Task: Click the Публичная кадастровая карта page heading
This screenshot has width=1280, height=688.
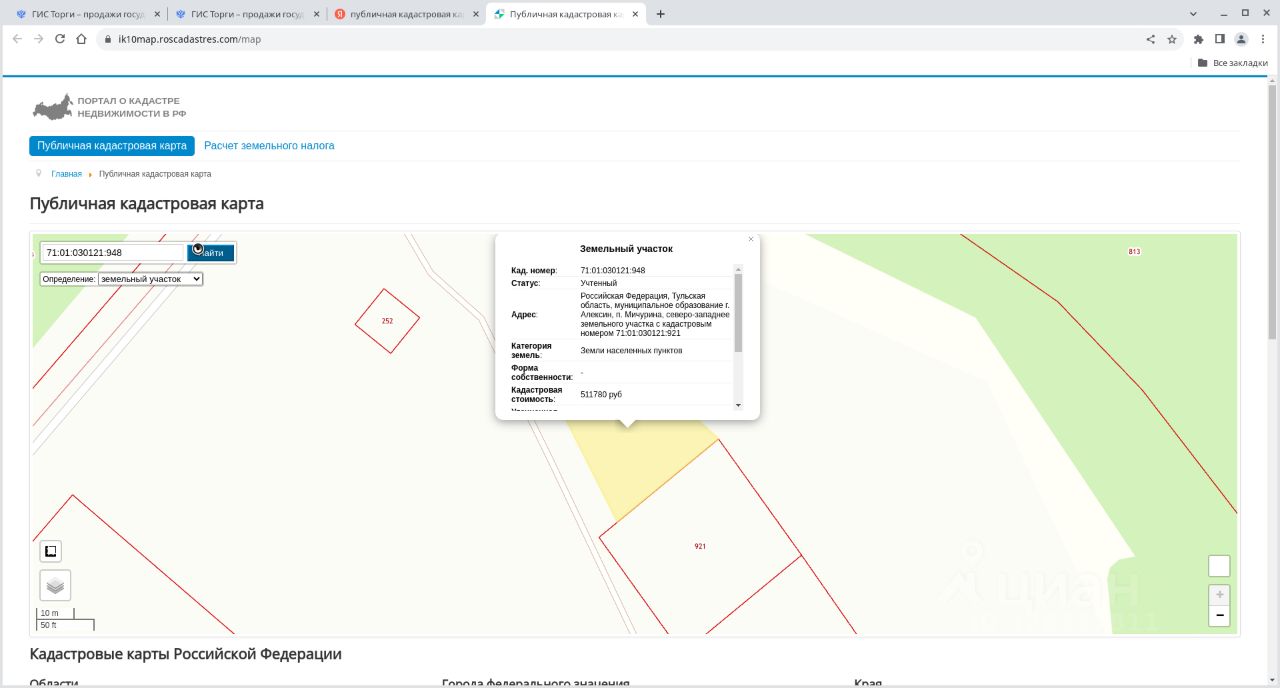Action: 147,204
